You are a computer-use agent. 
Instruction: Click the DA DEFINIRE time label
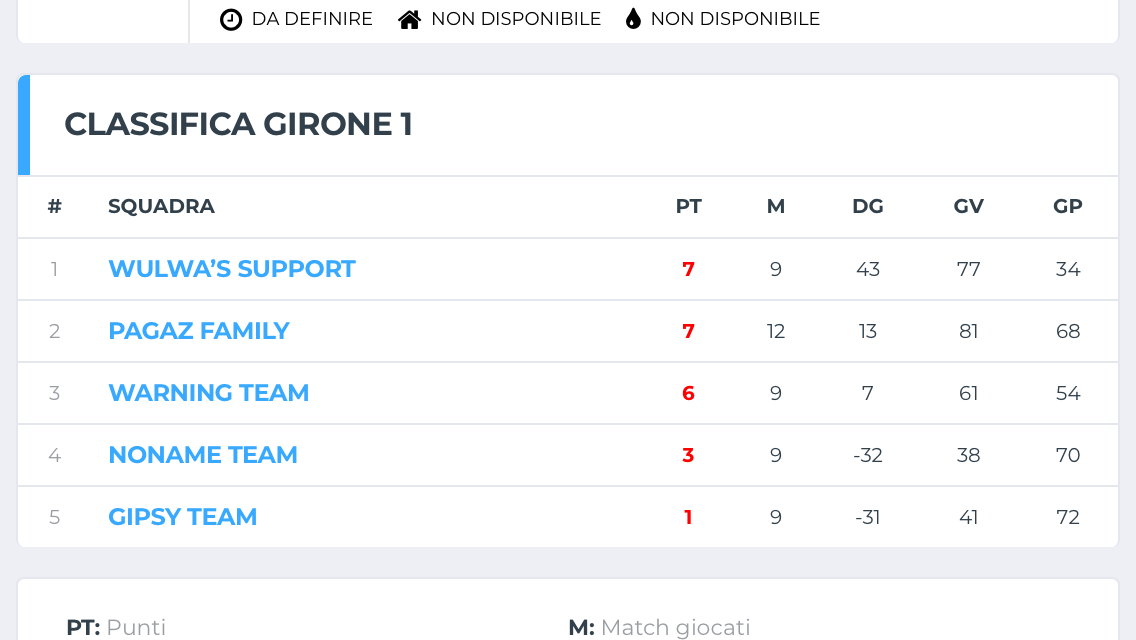coord(312,19)
